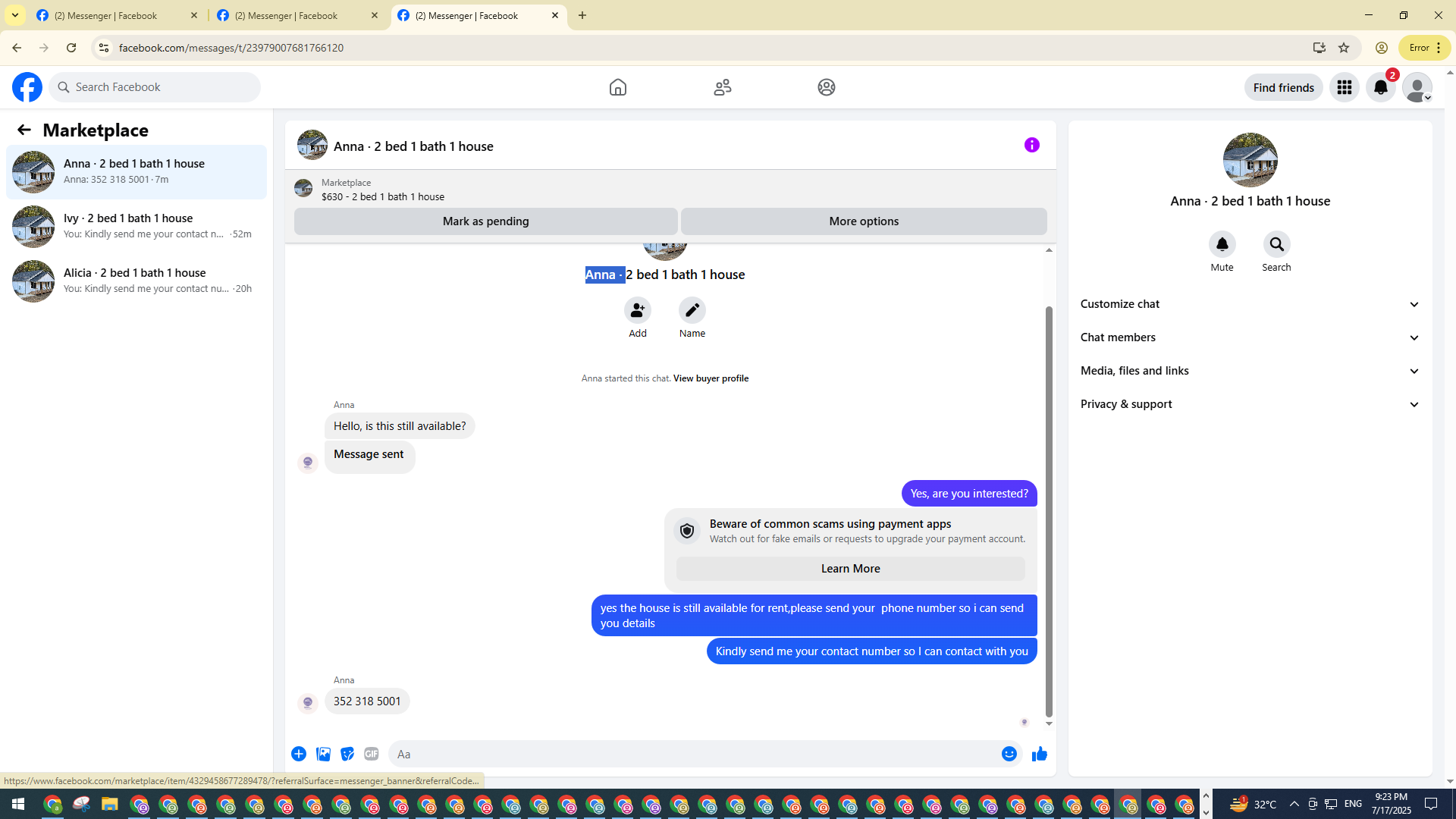The width and height of the screenshot is (1456, 819).
Task: Open the emoji picker in message box
Action: point(1009,754)
